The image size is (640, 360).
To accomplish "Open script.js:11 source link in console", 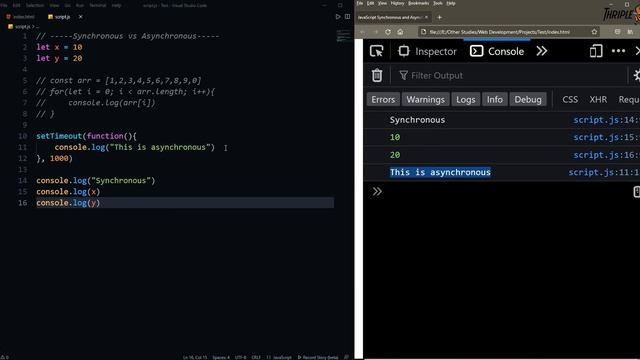I will click(x=603, y=173).
